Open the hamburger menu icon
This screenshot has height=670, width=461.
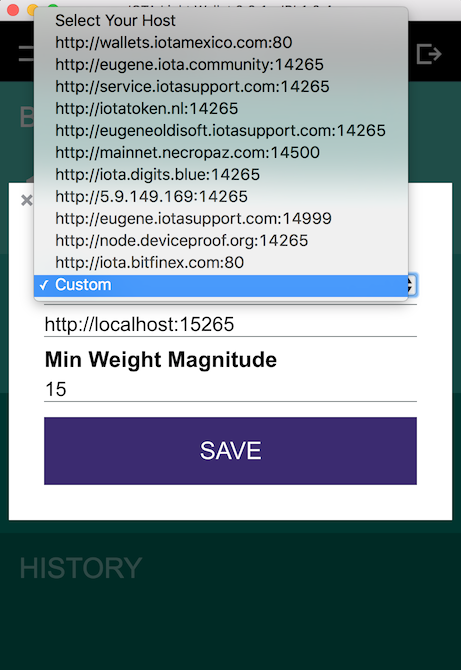tap(26, 54)
